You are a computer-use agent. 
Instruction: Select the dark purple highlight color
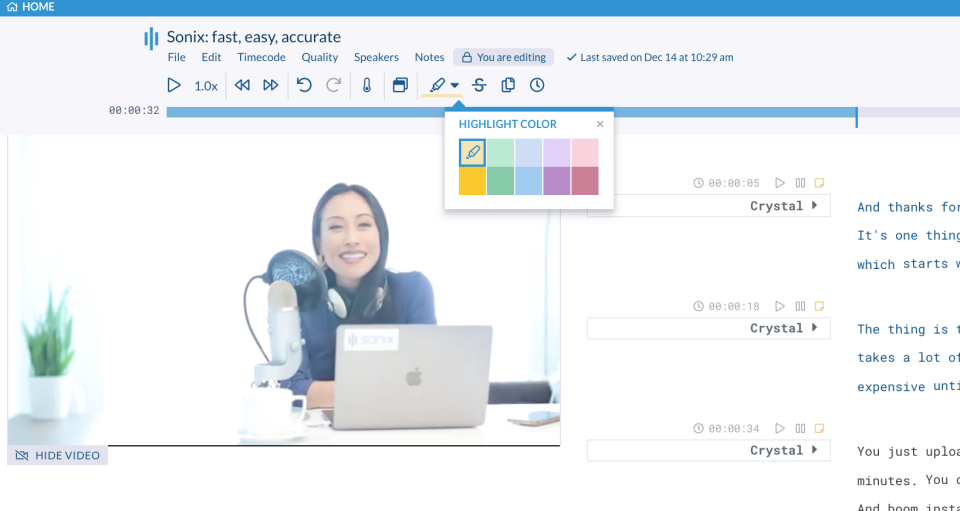pyautogui.click(x=557, y=181)
